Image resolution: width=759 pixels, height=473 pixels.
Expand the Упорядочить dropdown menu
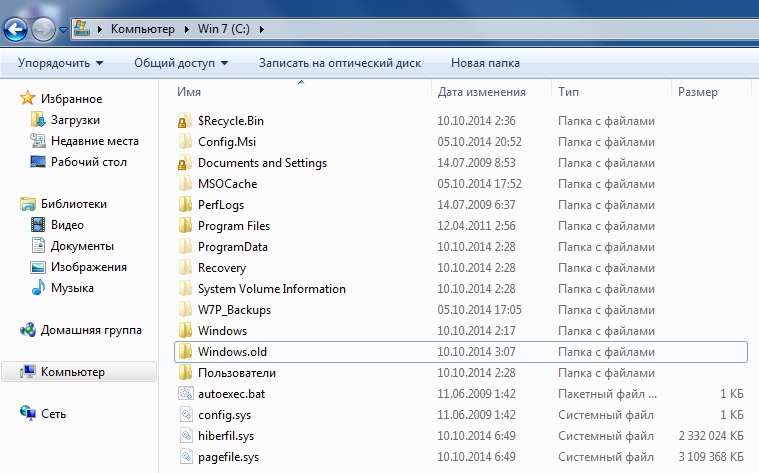[x=60, y=63]
